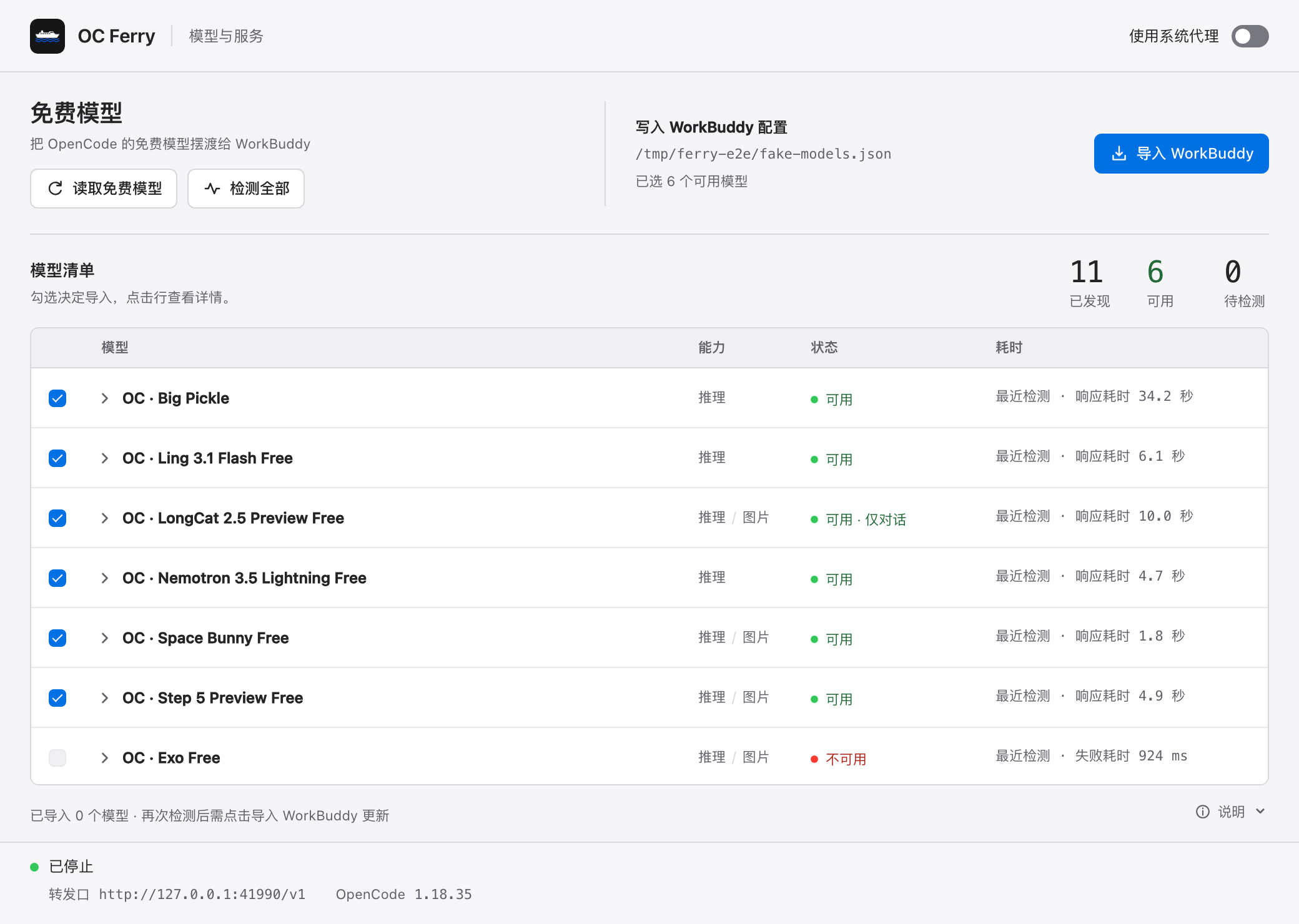The image size is (1299, 924).
Task: Expand the Space Bunny Free row chevron
Action: tap(105, 638)
